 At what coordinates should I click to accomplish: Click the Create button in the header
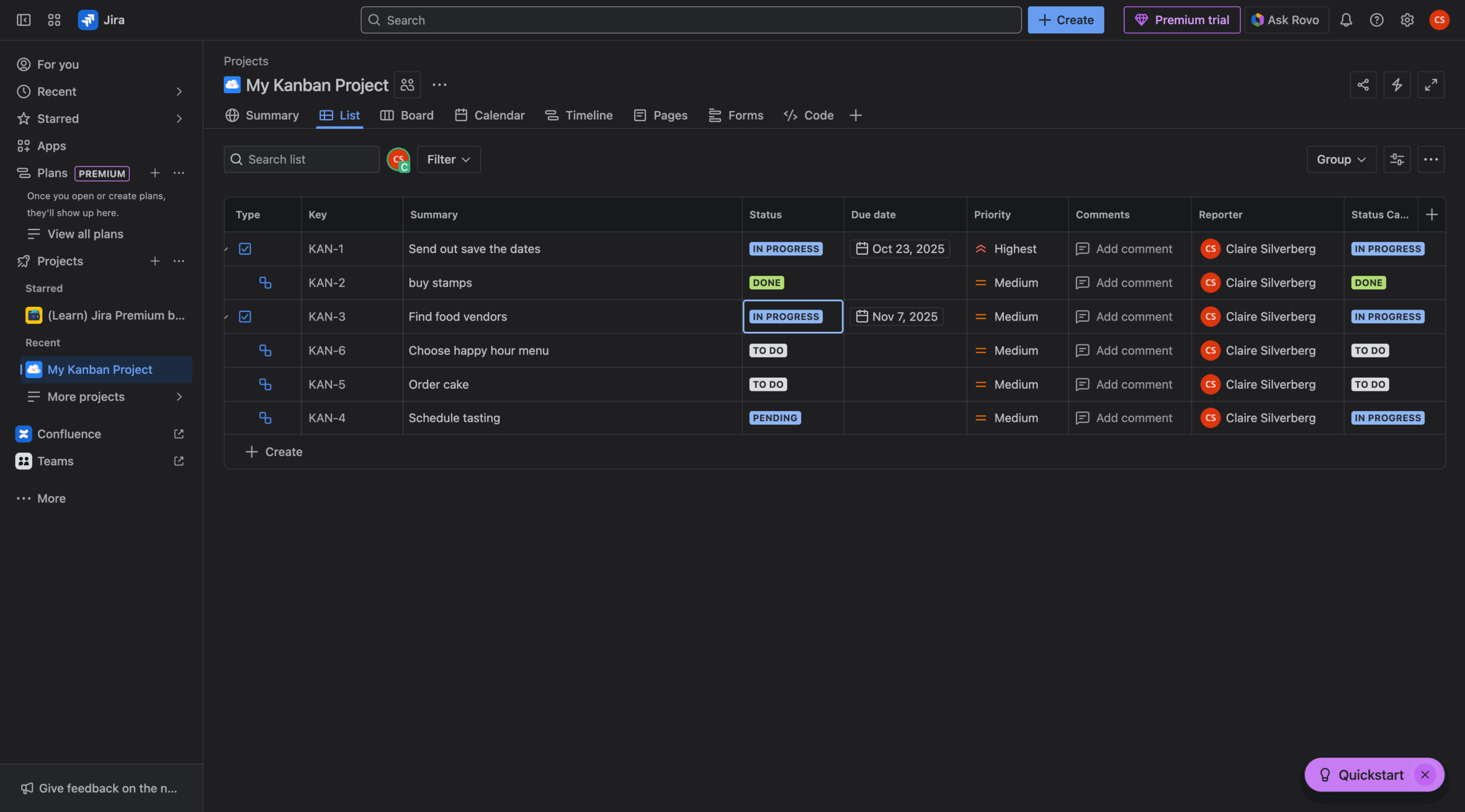pyautogui.click(x=1065, y=19)
